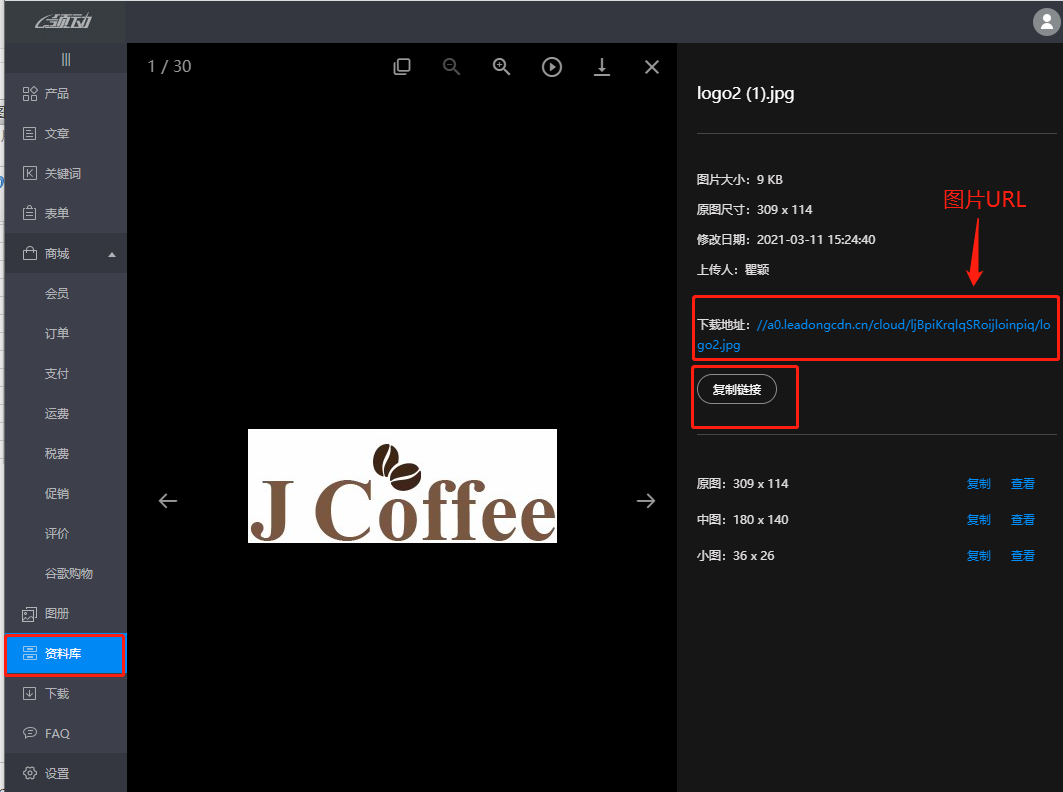Start the slideshow play button
This screenshot has height=792, width=1063.
[552, 67]
